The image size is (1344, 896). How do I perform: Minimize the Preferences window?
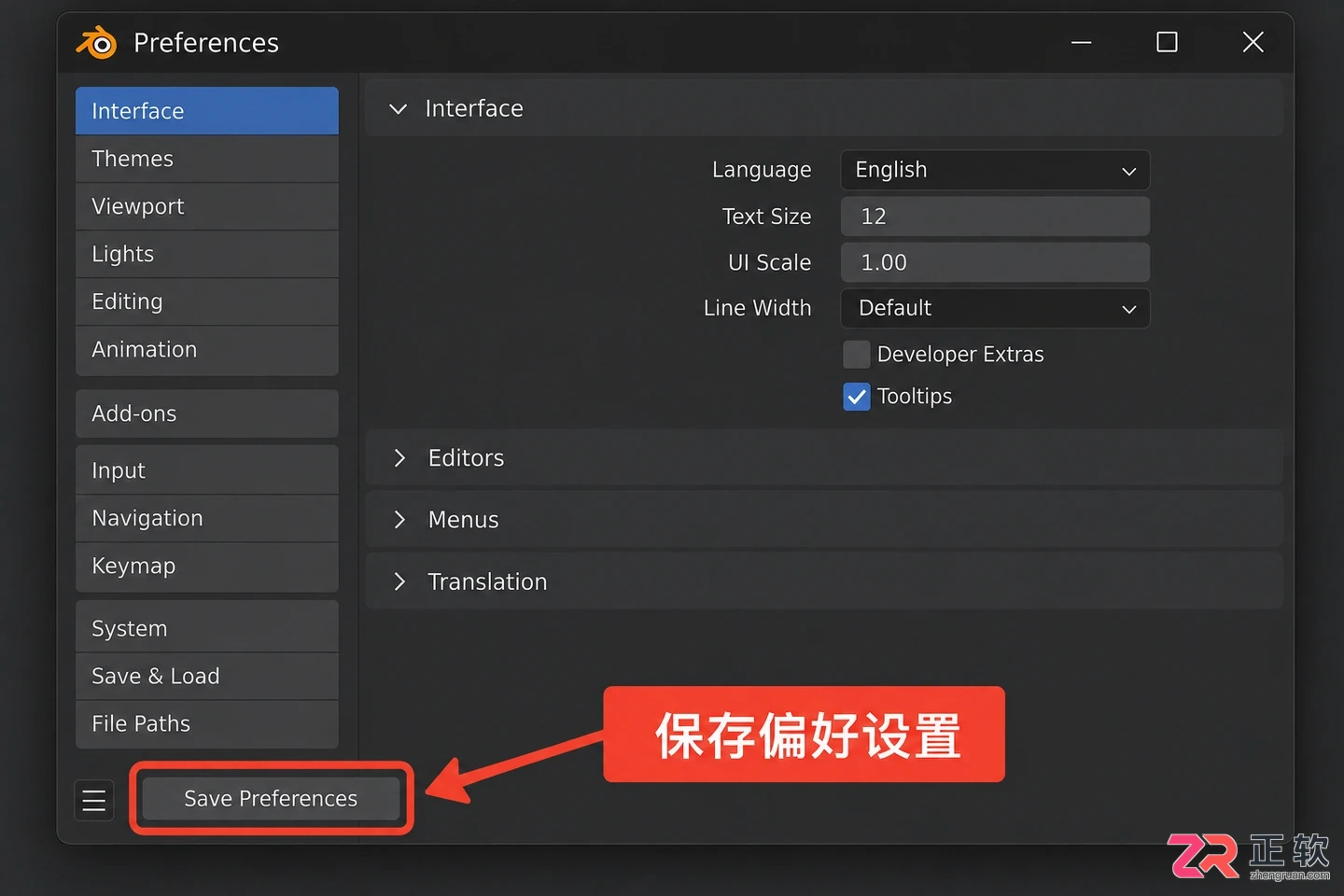[1081, 43]
